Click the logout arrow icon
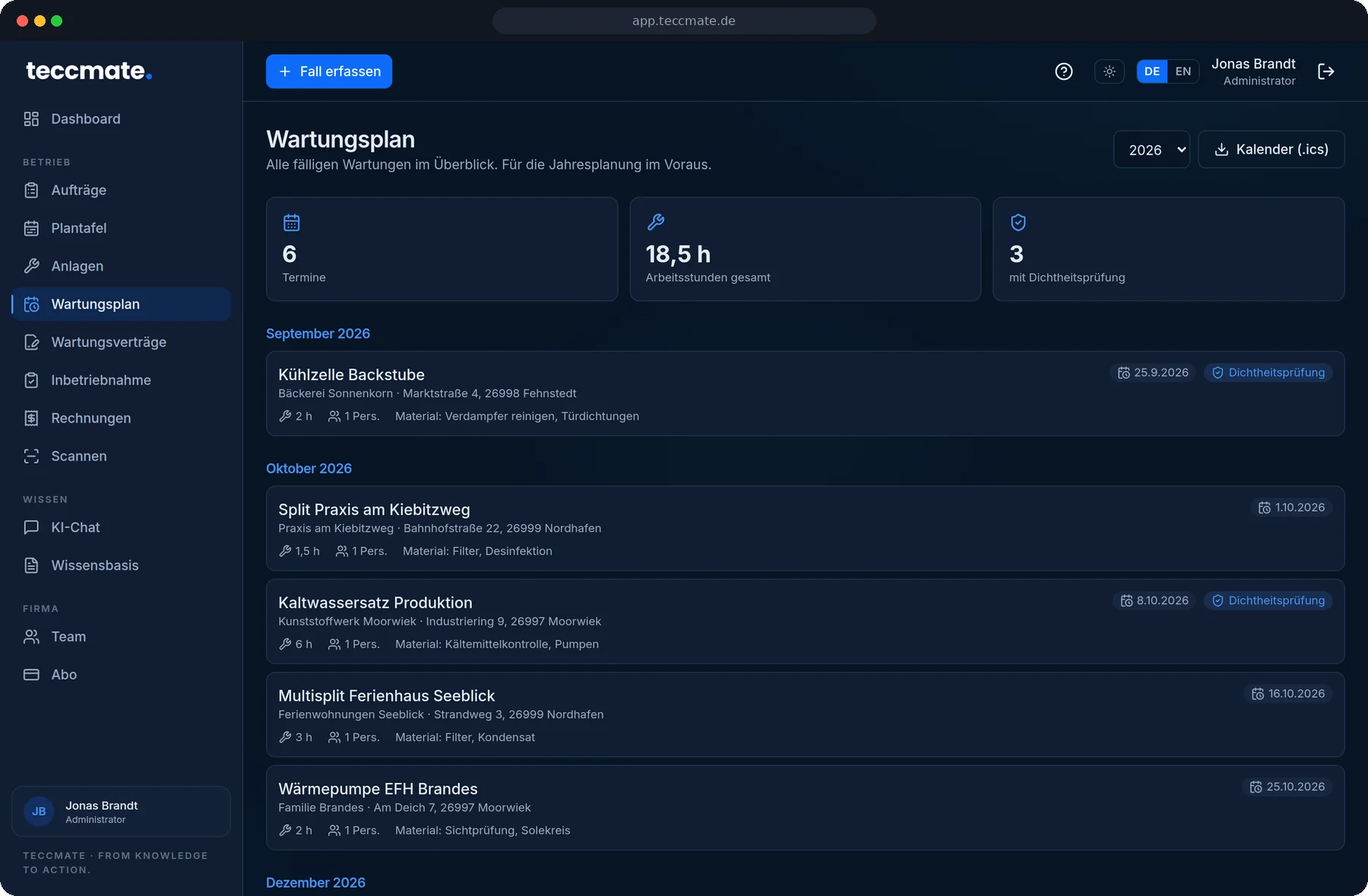Image resolution: width=1368 pixels, height=896 pixels. point(1326,71)
